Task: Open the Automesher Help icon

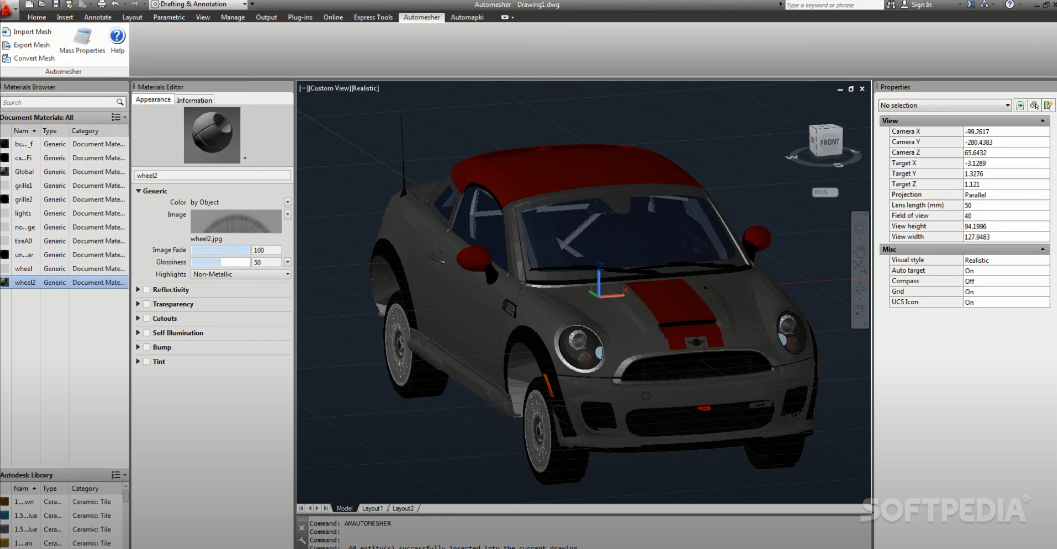Action: point(117,40)
